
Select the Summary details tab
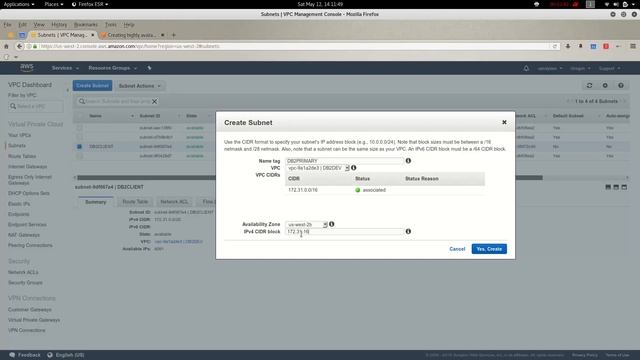(96, 202)
